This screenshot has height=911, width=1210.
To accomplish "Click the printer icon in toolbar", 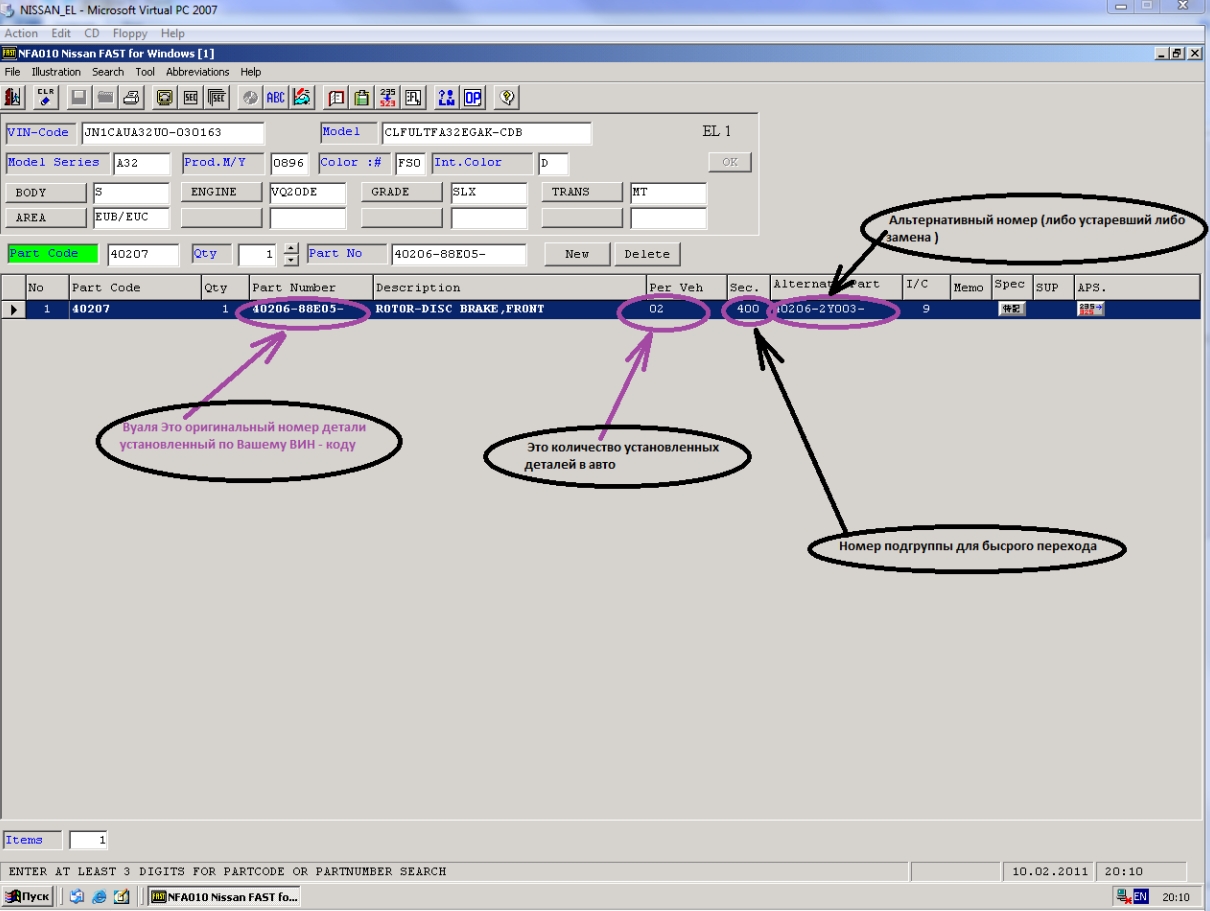I will (130, 97).
